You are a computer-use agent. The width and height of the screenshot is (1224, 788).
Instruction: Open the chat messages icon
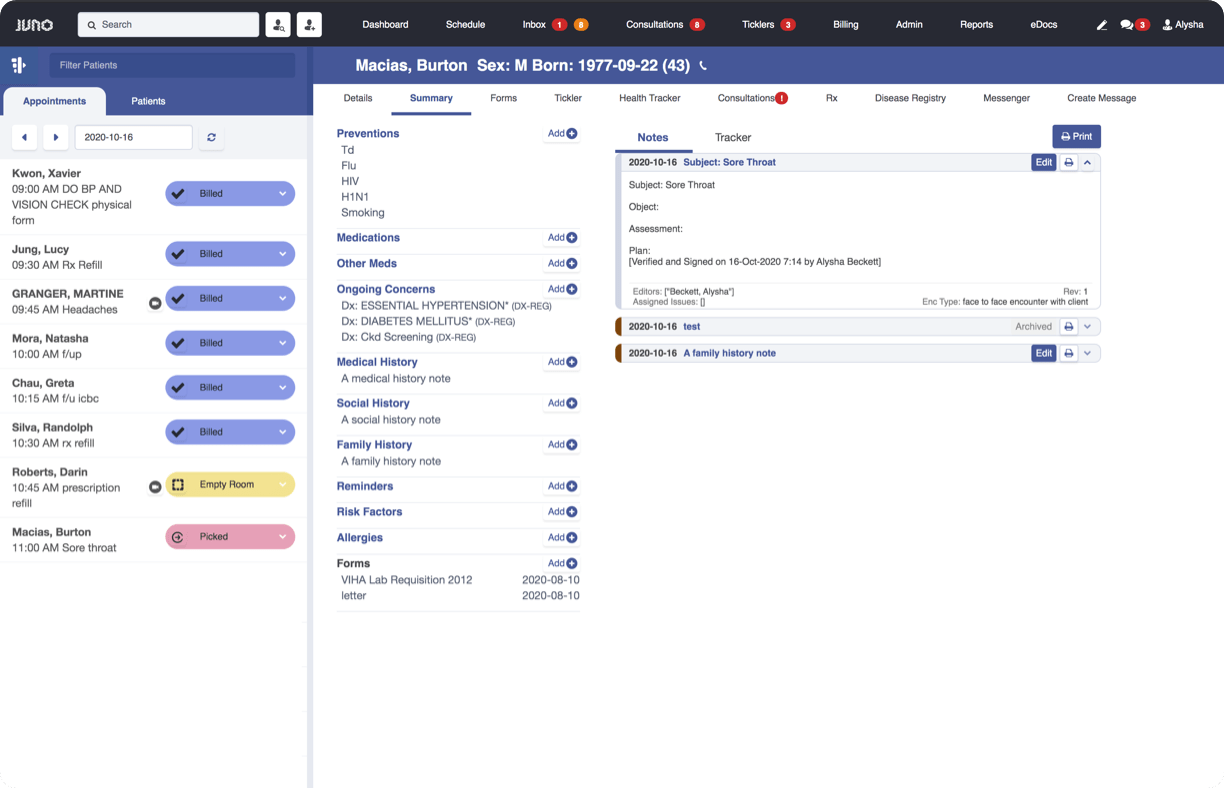(1127, 25)
